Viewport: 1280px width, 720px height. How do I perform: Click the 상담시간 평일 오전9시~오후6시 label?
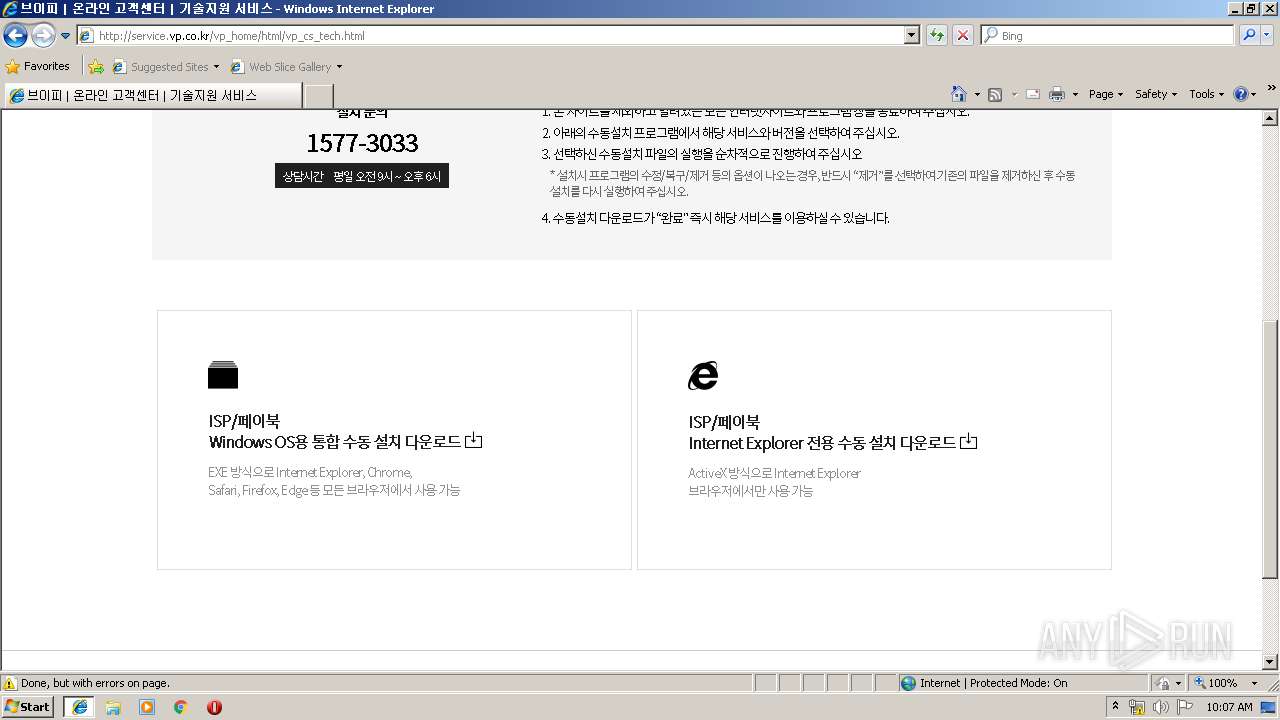pyautogui.click(x=362, y=176)
